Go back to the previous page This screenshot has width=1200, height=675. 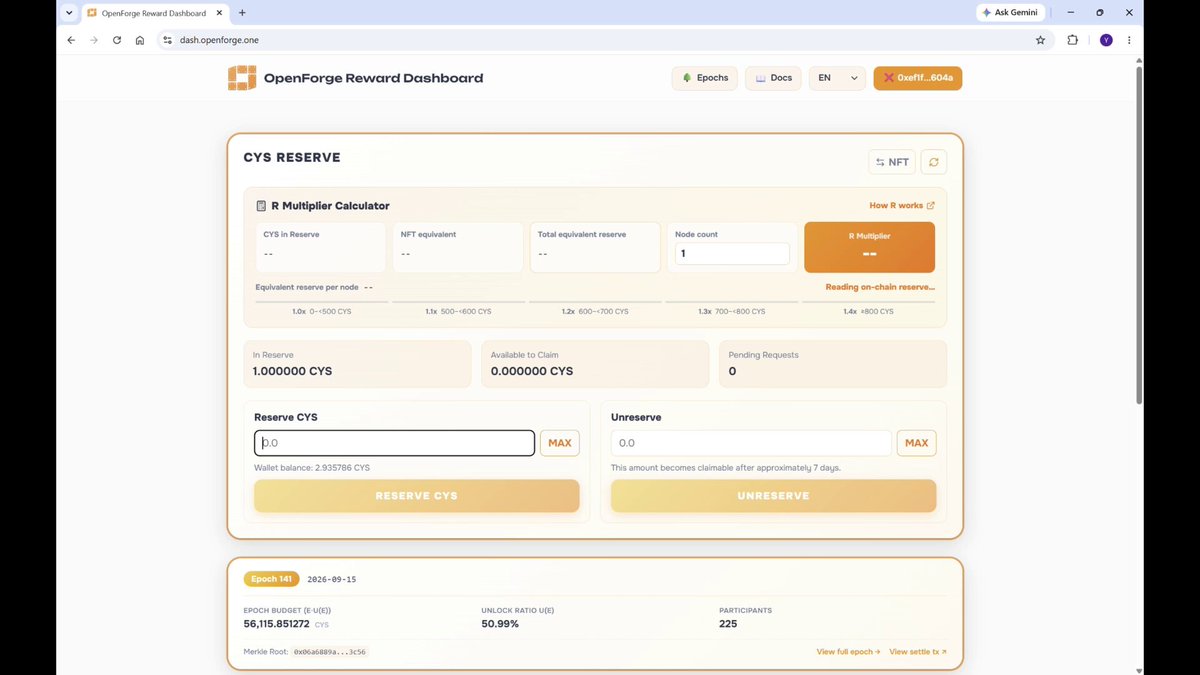pyautogui.click(x=71, y=40)
